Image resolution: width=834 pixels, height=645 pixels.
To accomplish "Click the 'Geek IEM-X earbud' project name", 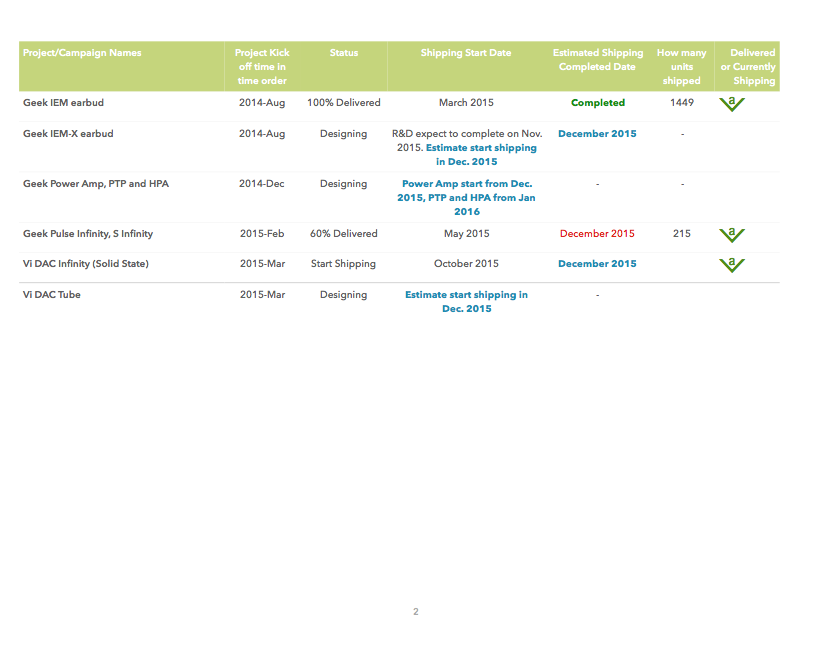I will tap(68, 133).
